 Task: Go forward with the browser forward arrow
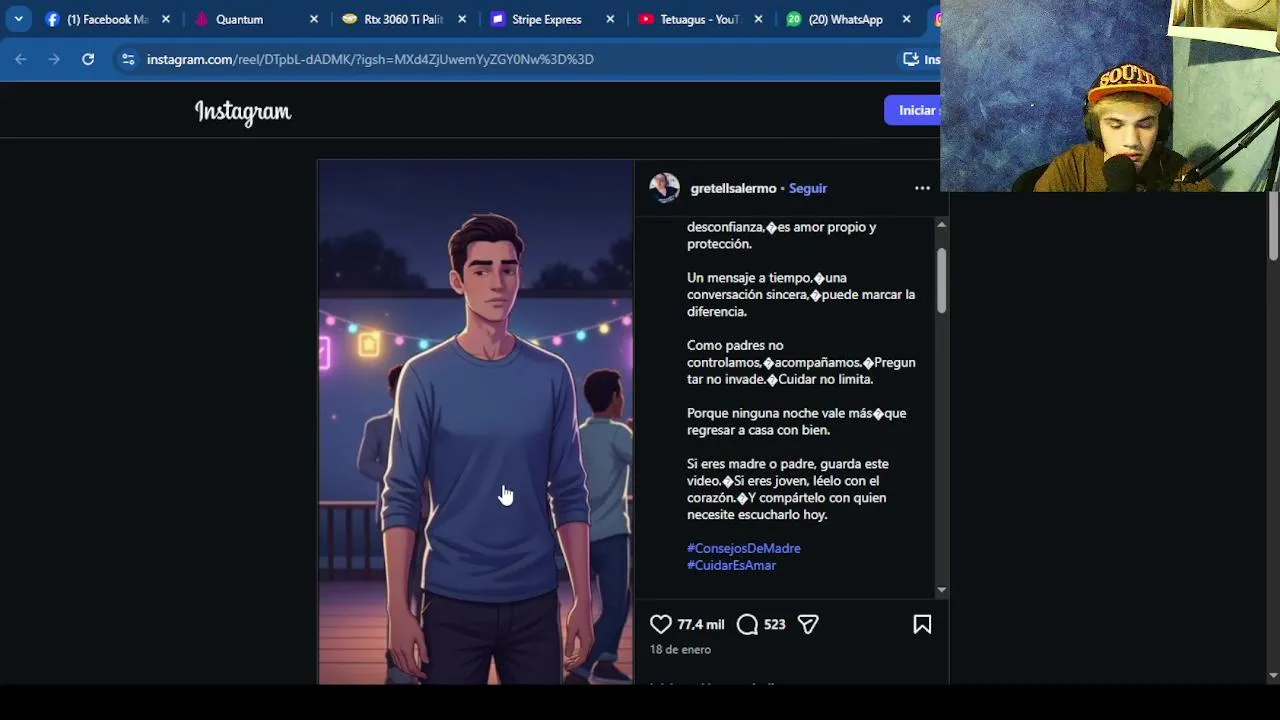point(54,59)
